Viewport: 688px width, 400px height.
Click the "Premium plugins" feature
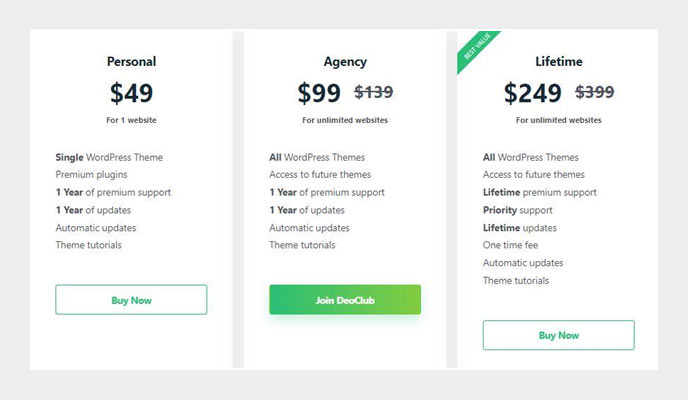93,175
